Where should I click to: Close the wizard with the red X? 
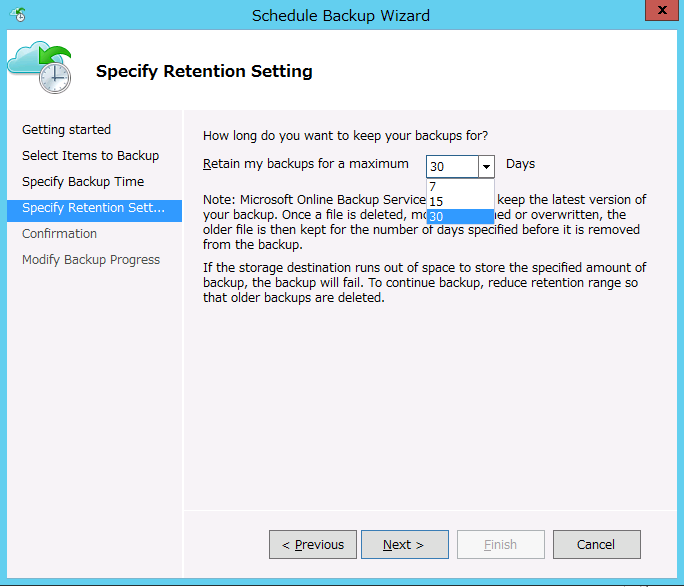pos(659,14)
